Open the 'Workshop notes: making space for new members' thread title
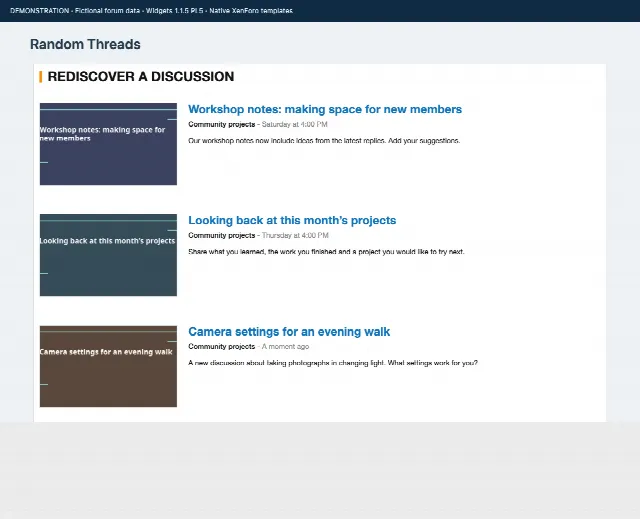Screen dimensions: 640x519 [325, 109]
